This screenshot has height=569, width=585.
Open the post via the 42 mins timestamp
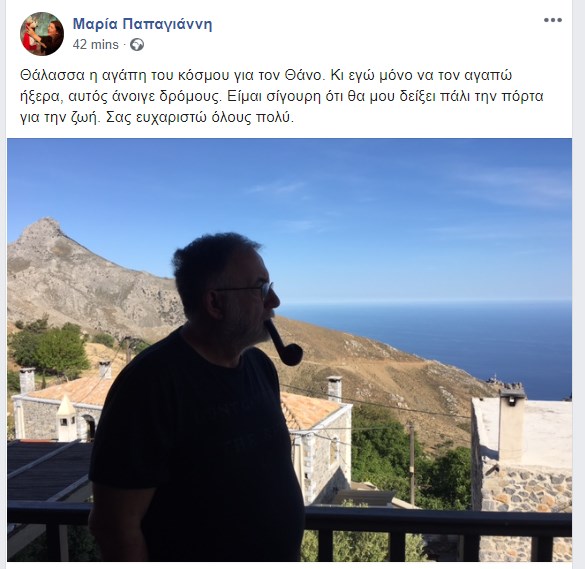click(96, 44)
